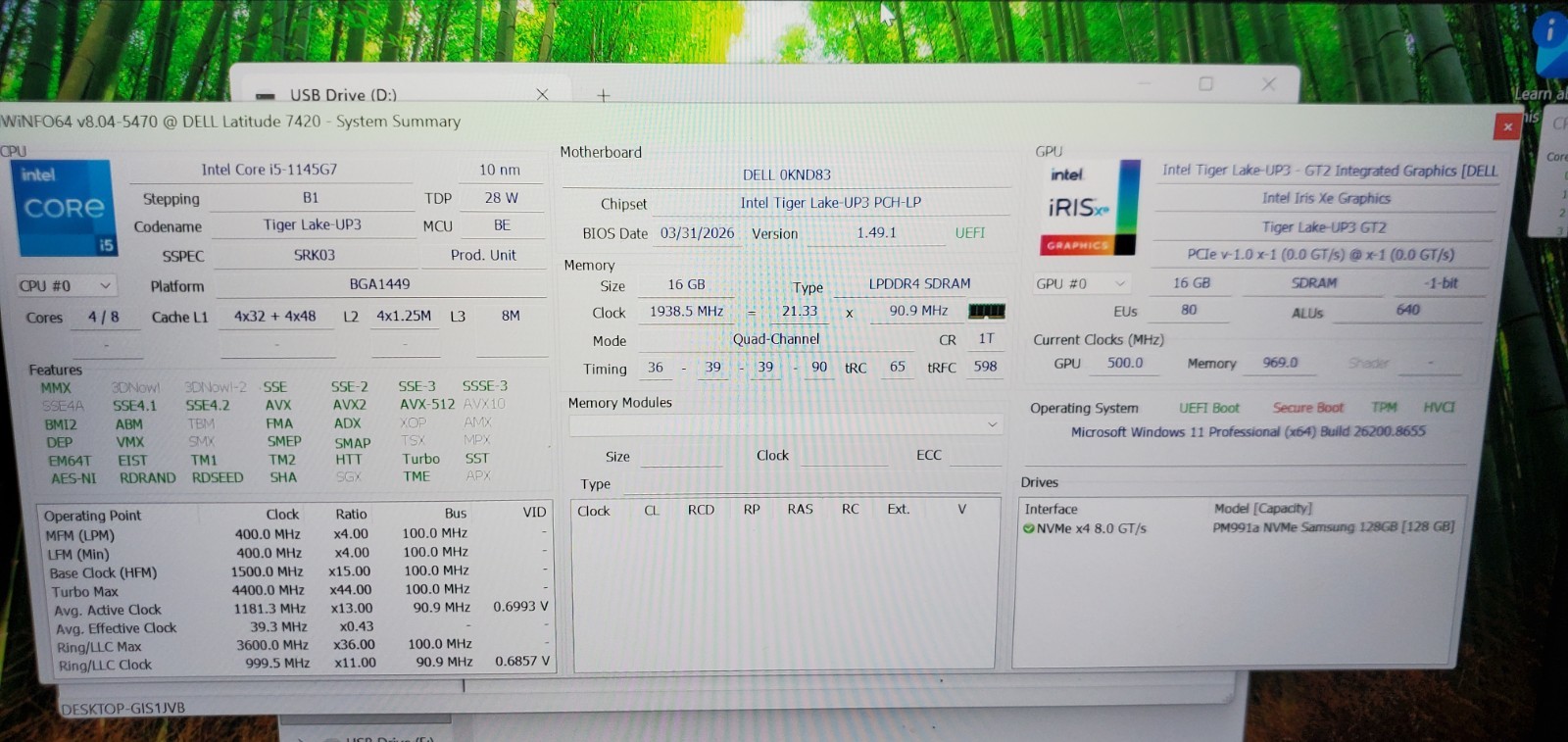Screen dimensions: 1568x742
Task: Click the Intel Iris Xe graphics logo
Action: 1089,208
